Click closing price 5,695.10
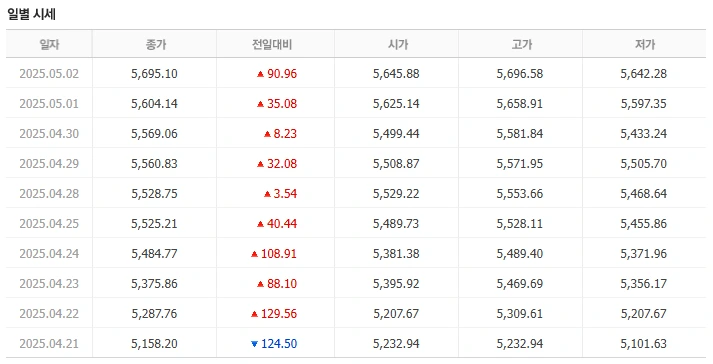Viewport: 713px width, 364px height. click(155, 74)
